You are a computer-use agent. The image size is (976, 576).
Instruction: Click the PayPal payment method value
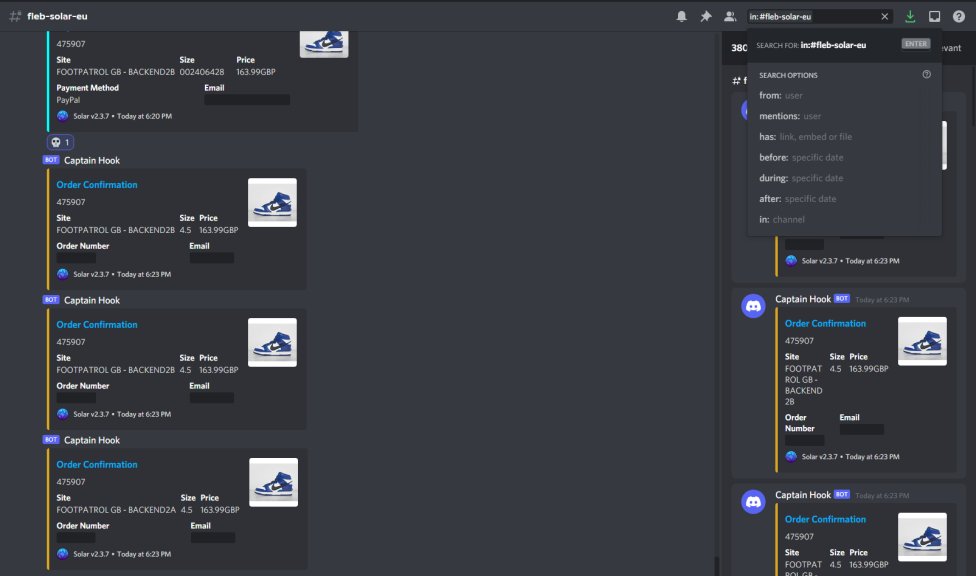[68, 100]
